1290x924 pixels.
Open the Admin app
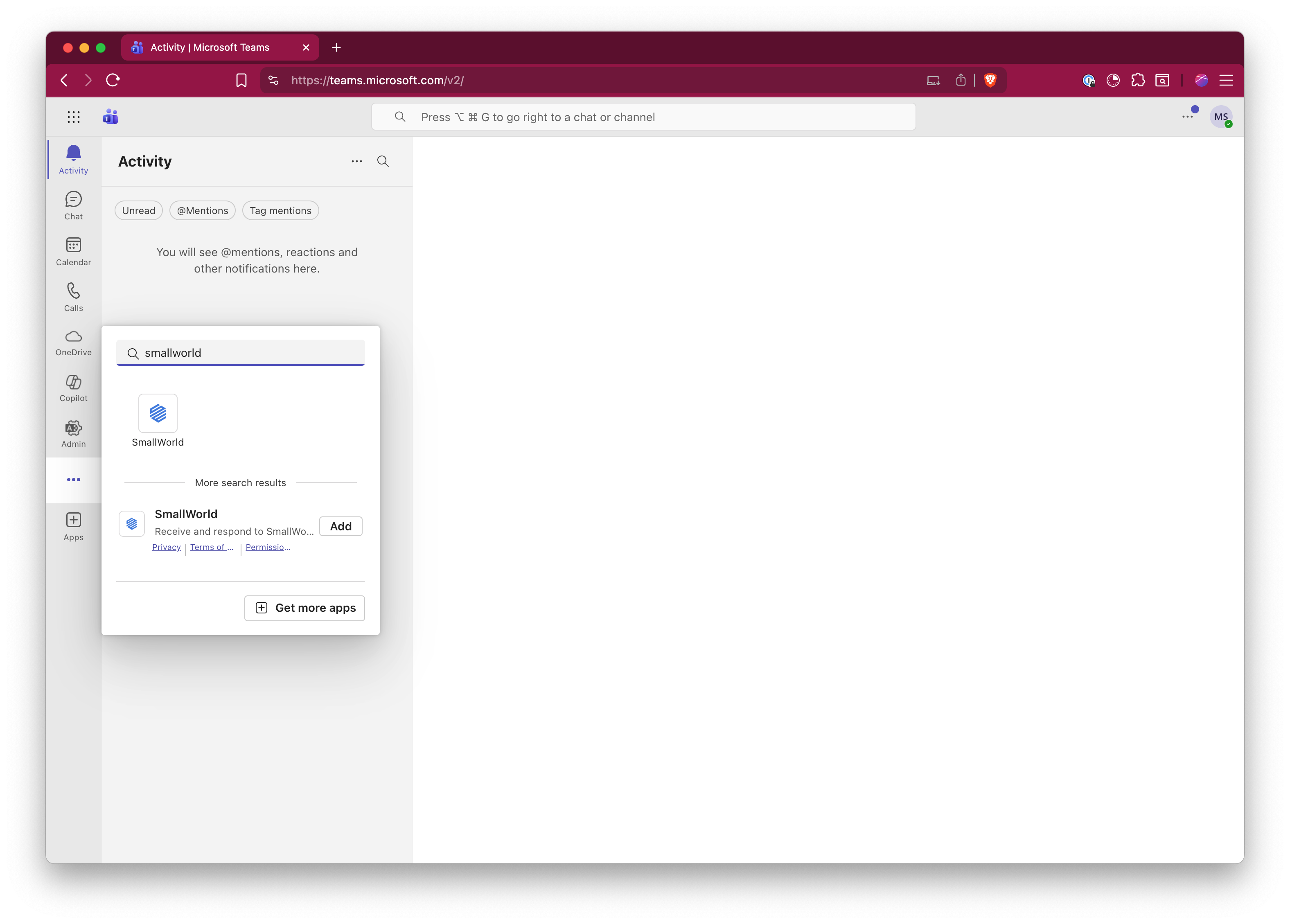[x=73, y=434]
